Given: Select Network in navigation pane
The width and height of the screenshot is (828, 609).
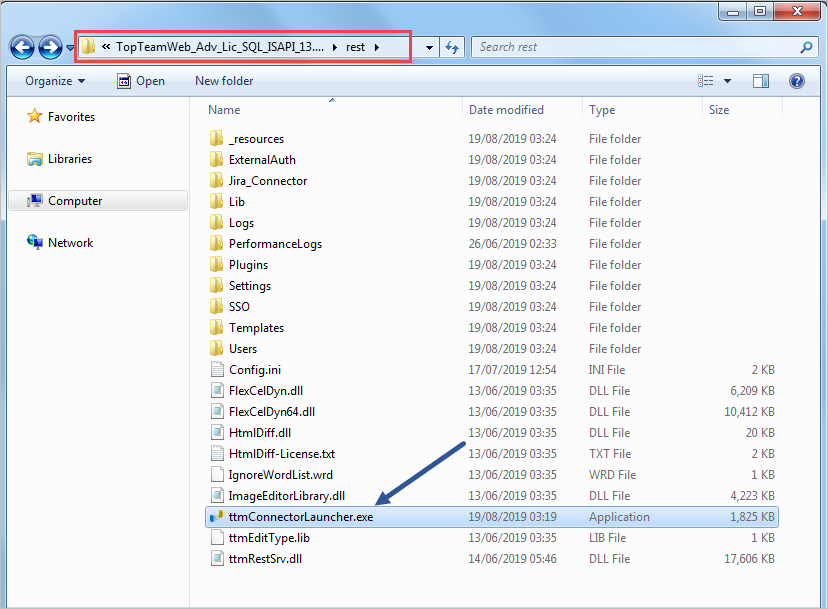Looking at the screenshot, I should (x=60, y=242).
